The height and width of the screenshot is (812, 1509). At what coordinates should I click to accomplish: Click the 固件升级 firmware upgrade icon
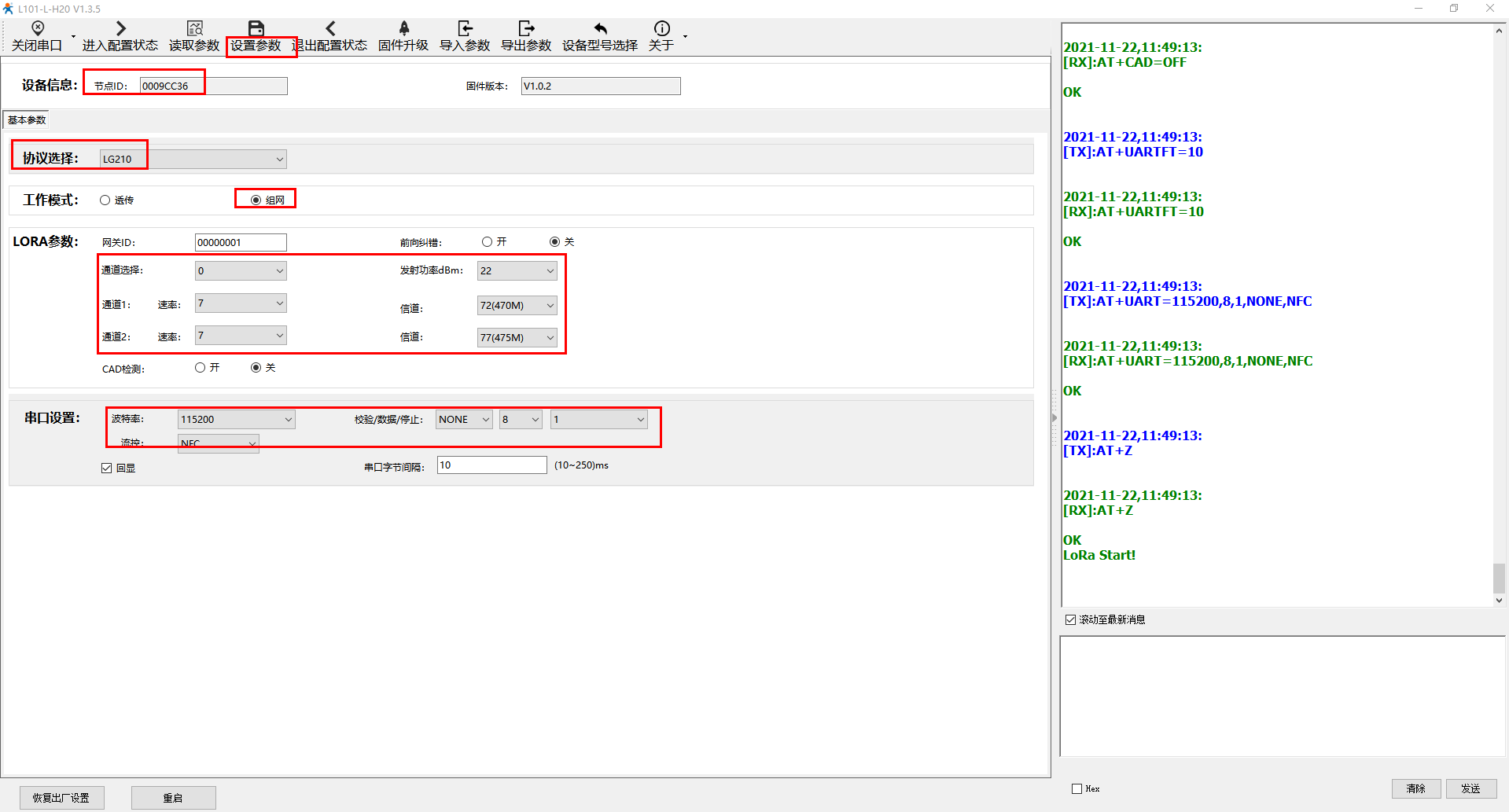403,29
